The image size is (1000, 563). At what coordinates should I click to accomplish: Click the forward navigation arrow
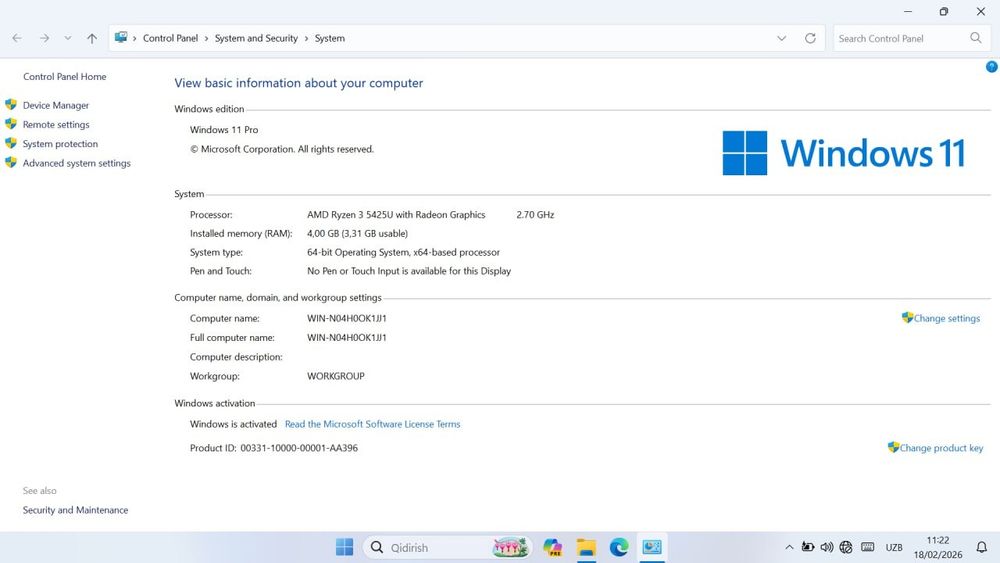(x=44, y=38)
